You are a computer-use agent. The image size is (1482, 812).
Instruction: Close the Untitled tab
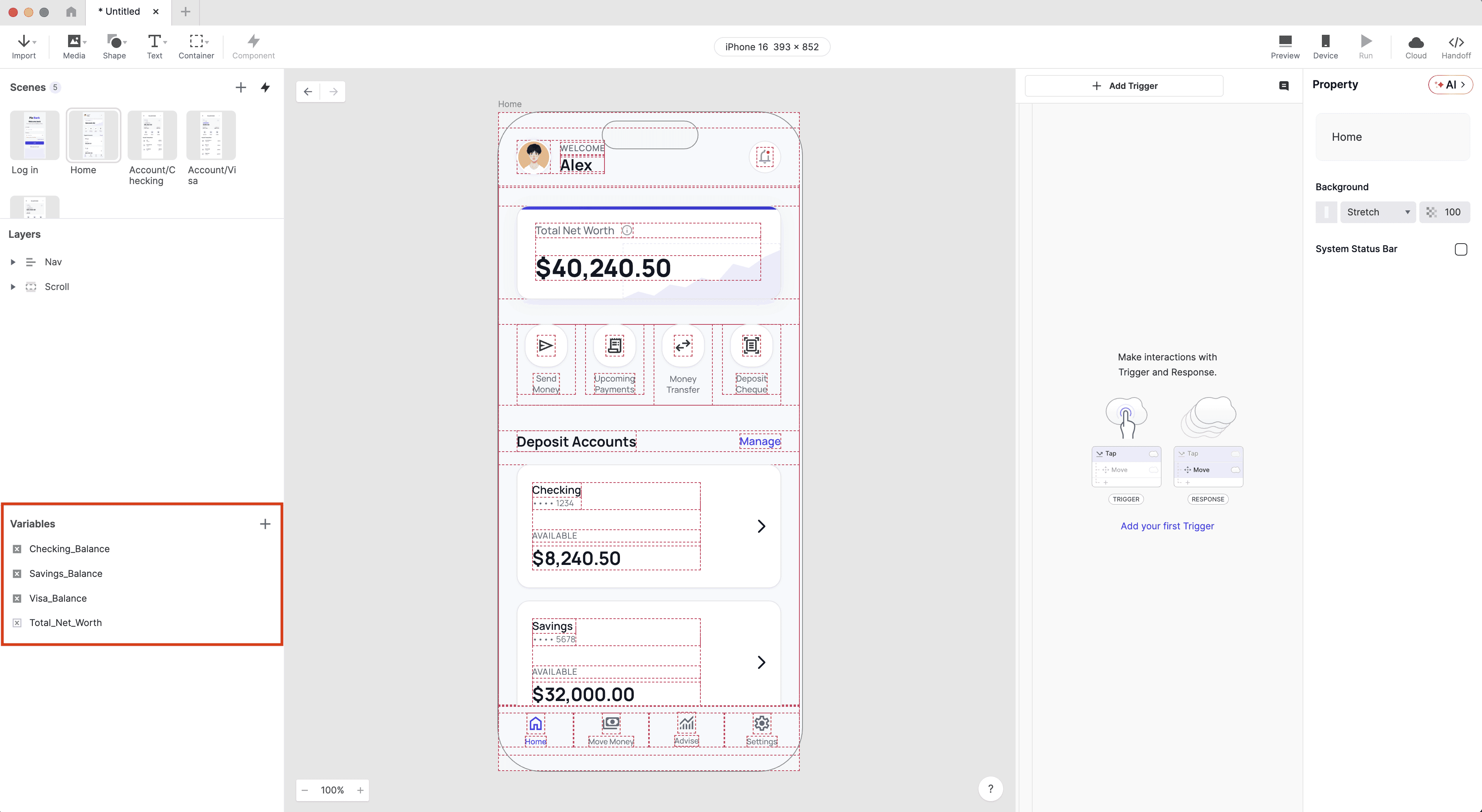click(x=155, y=12)
